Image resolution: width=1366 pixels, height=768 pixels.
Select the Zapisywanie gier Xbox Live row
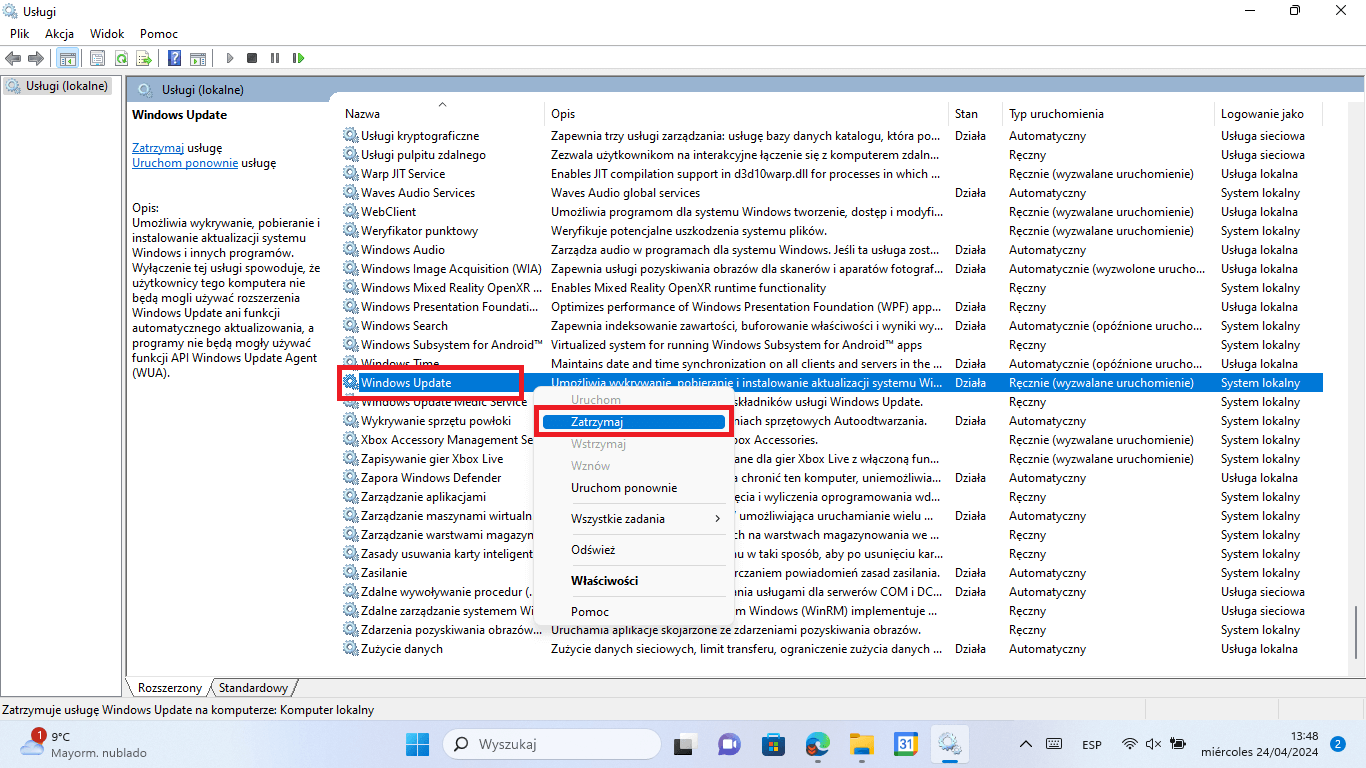[832, 459]
